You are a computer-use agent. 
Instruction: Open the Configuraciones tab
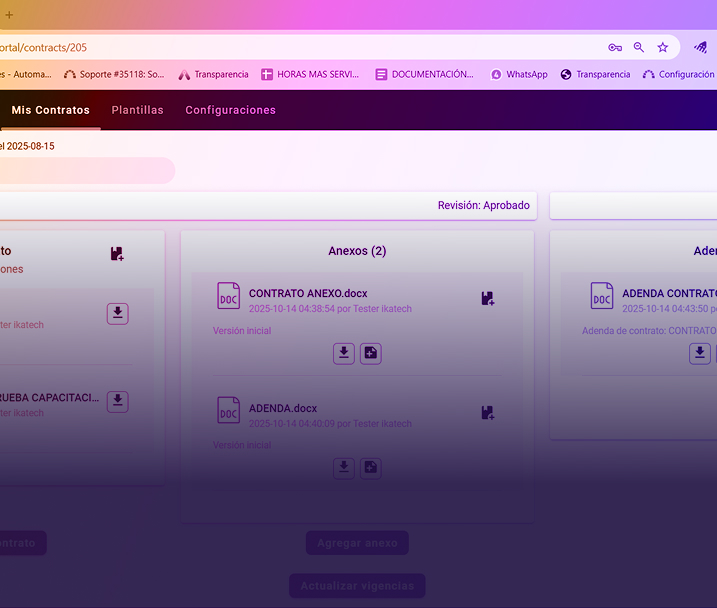(x=230, y=110)
